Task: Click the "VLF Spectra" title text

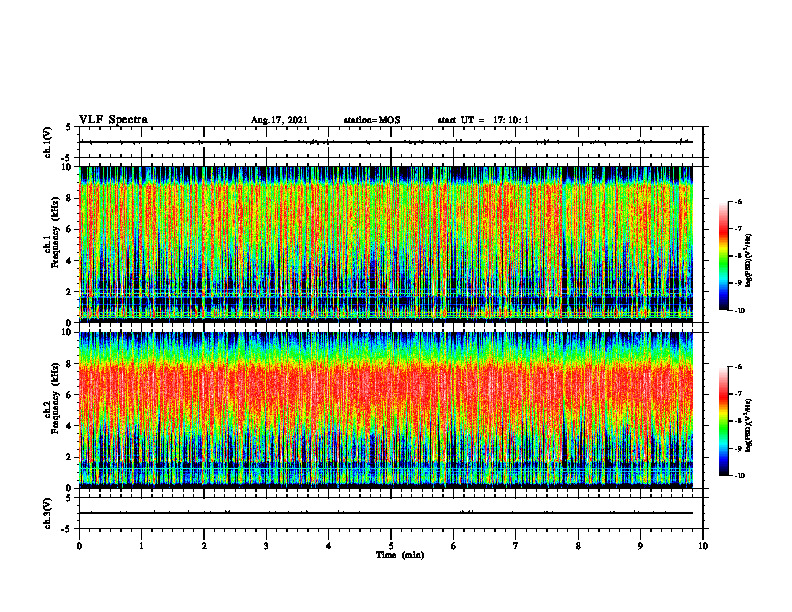Action: (113, 120)
